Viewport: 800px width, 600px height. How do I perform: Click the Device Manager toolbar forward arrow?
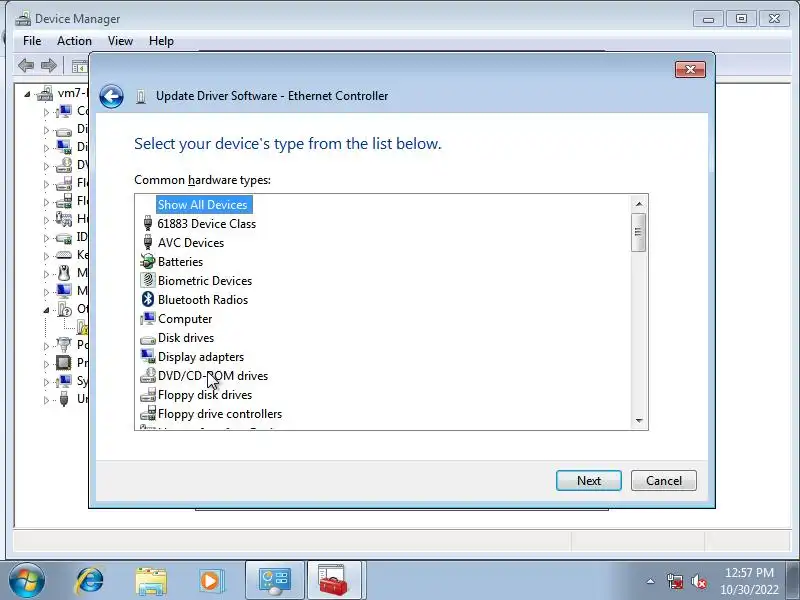coord(49,65)
